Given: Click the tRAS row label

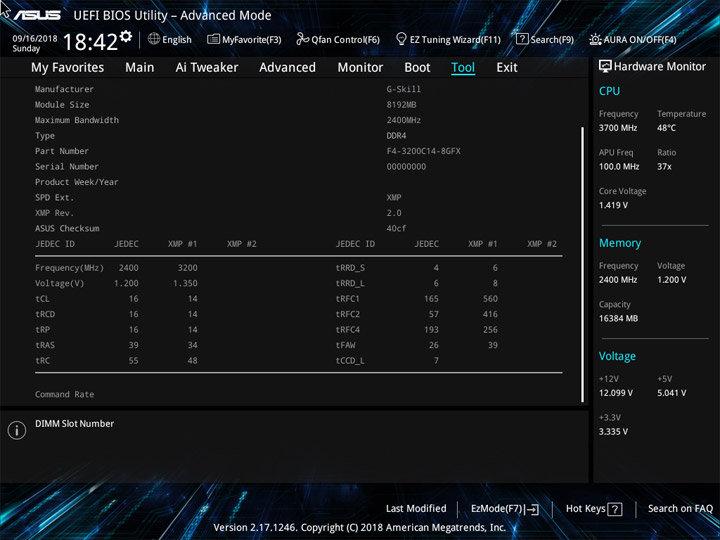Looking at the screenshot, I should click(x=45, y=345).
